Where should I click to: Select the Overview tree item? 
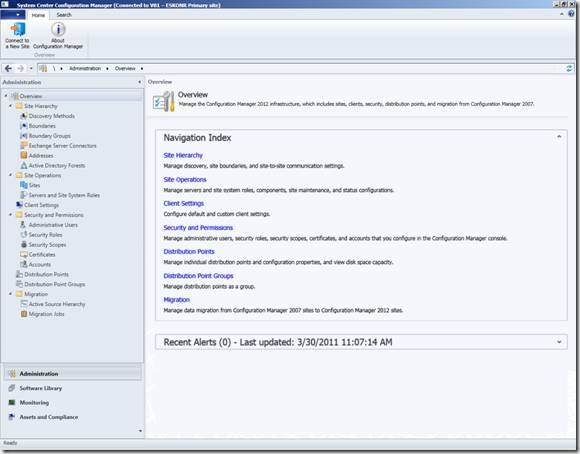31,96
